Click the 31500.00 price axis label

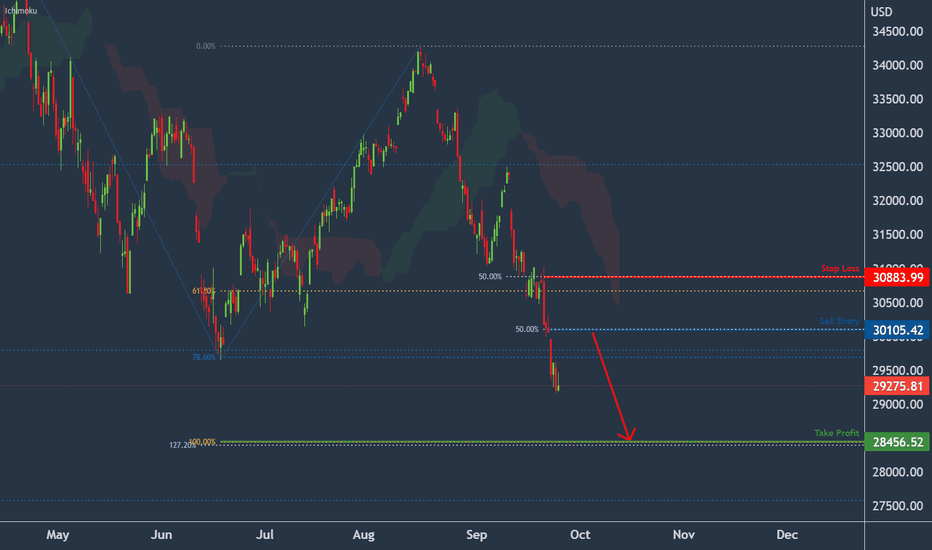[898, 235]
